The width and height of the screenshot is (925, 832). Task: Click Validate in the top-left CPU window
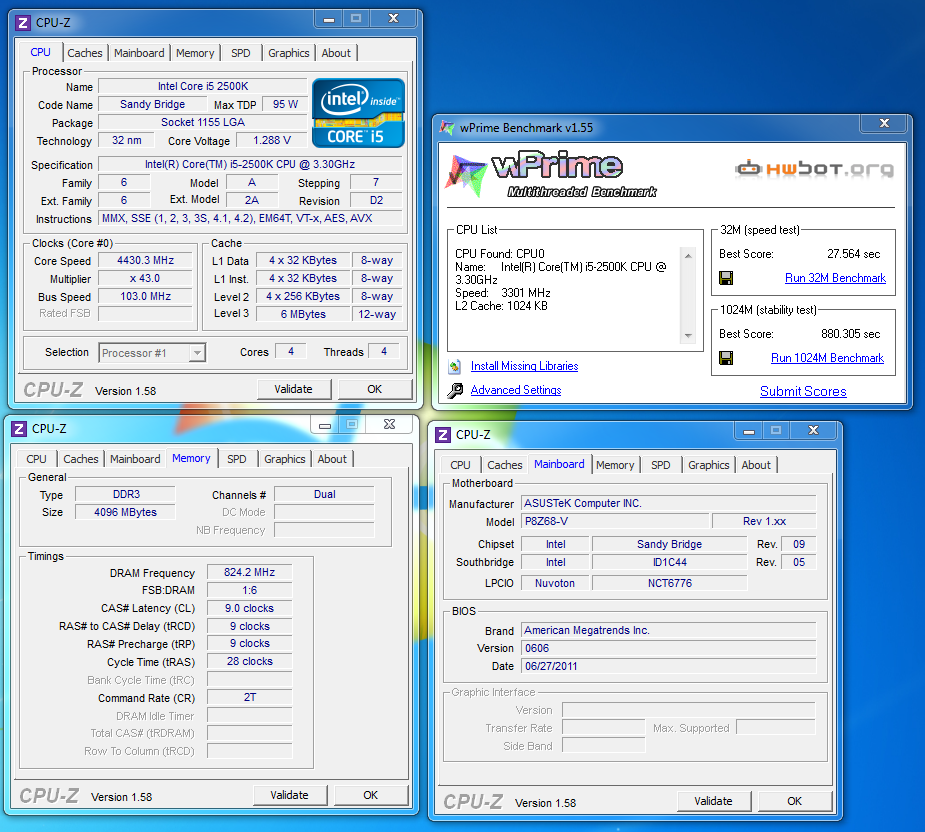(293, 389)
